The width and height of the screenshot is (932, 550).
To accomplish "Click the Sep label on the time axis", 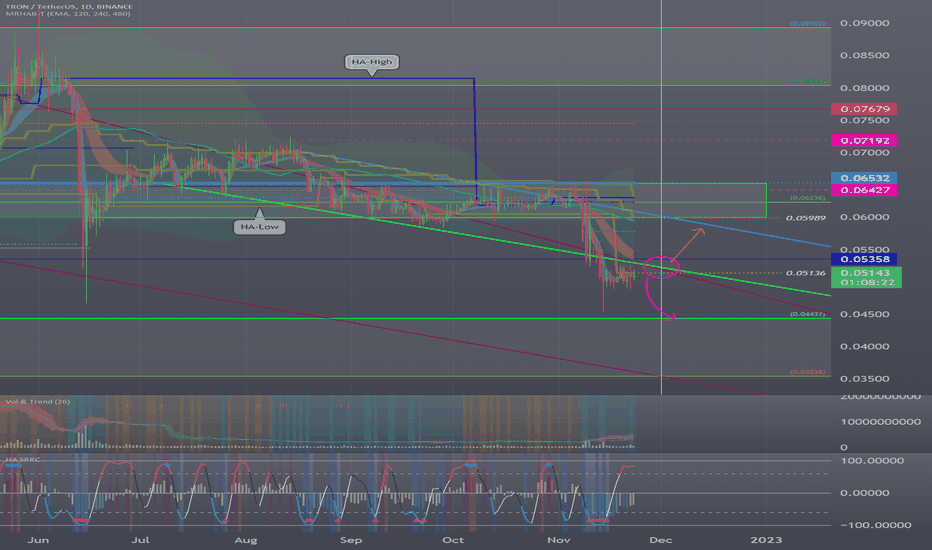I will click(x=351, y=540).
